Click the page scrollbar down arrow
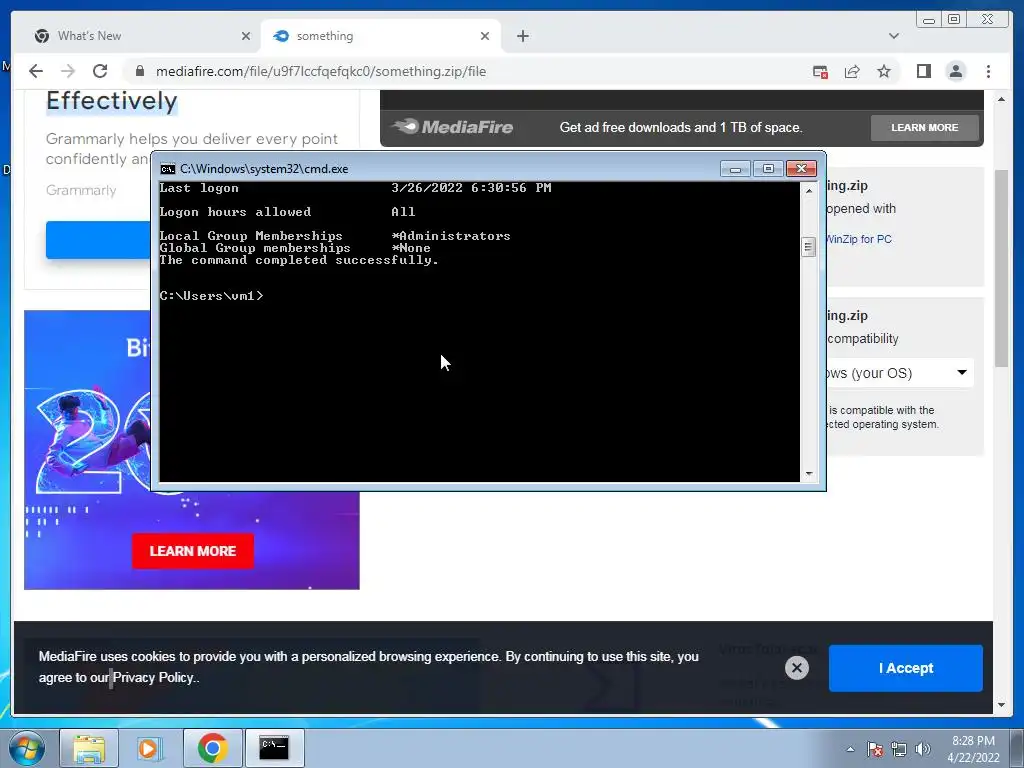The image size is (1024, 768). point(1001,705)
